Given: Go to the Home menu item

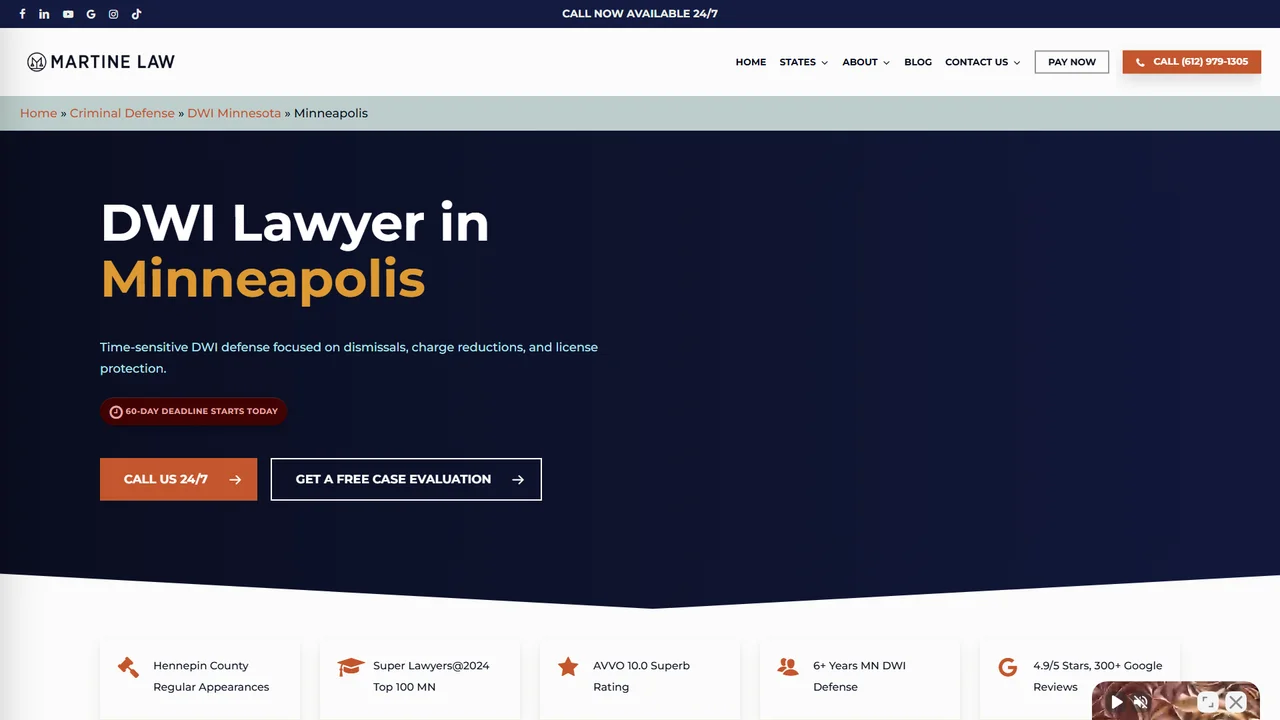Looking at the screenshot, I should tap(751, 62).
